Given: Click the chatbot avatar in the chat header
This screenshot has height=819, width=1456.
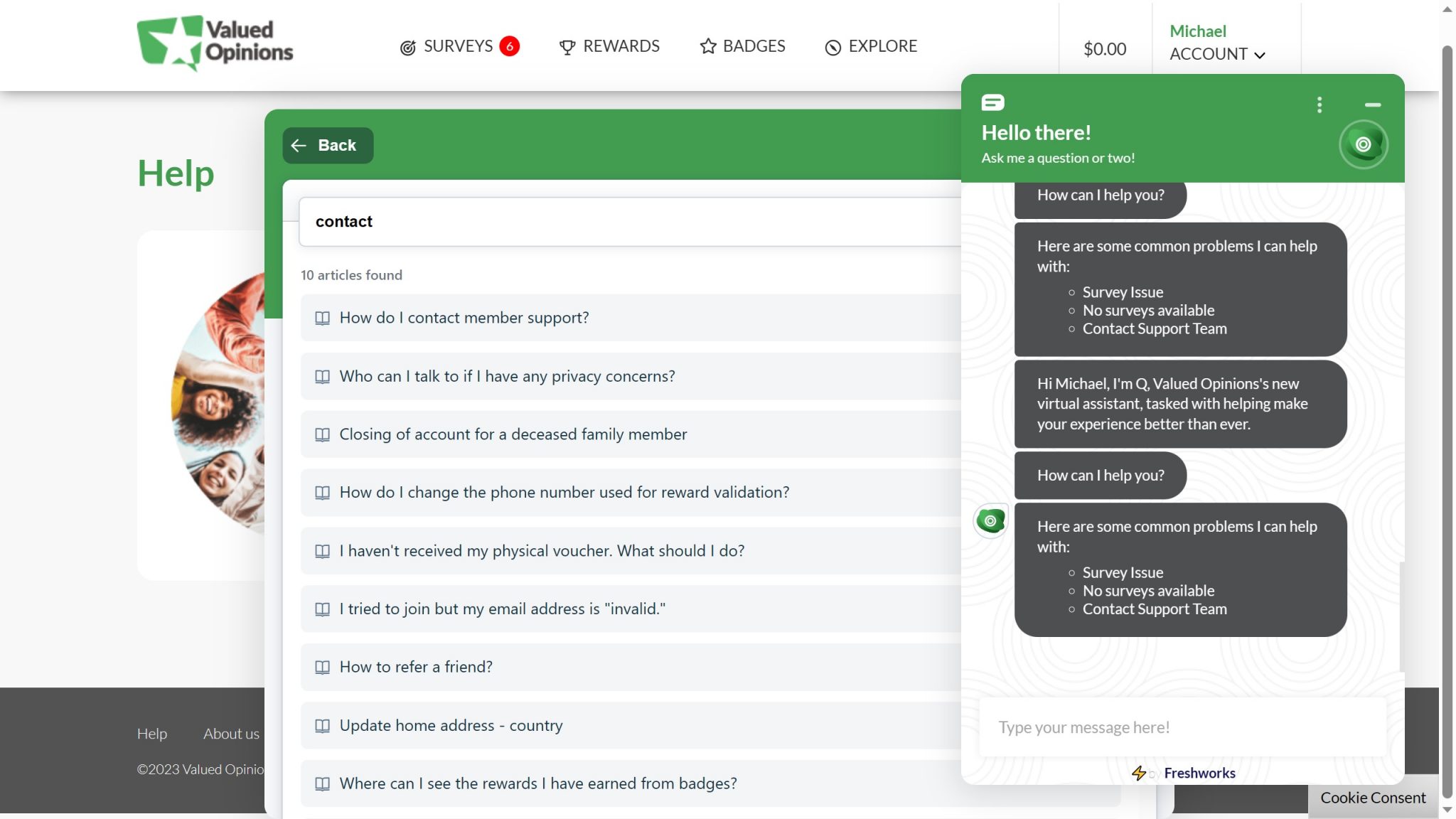Looking at the screenshot, I should [x=1363, y=144].
